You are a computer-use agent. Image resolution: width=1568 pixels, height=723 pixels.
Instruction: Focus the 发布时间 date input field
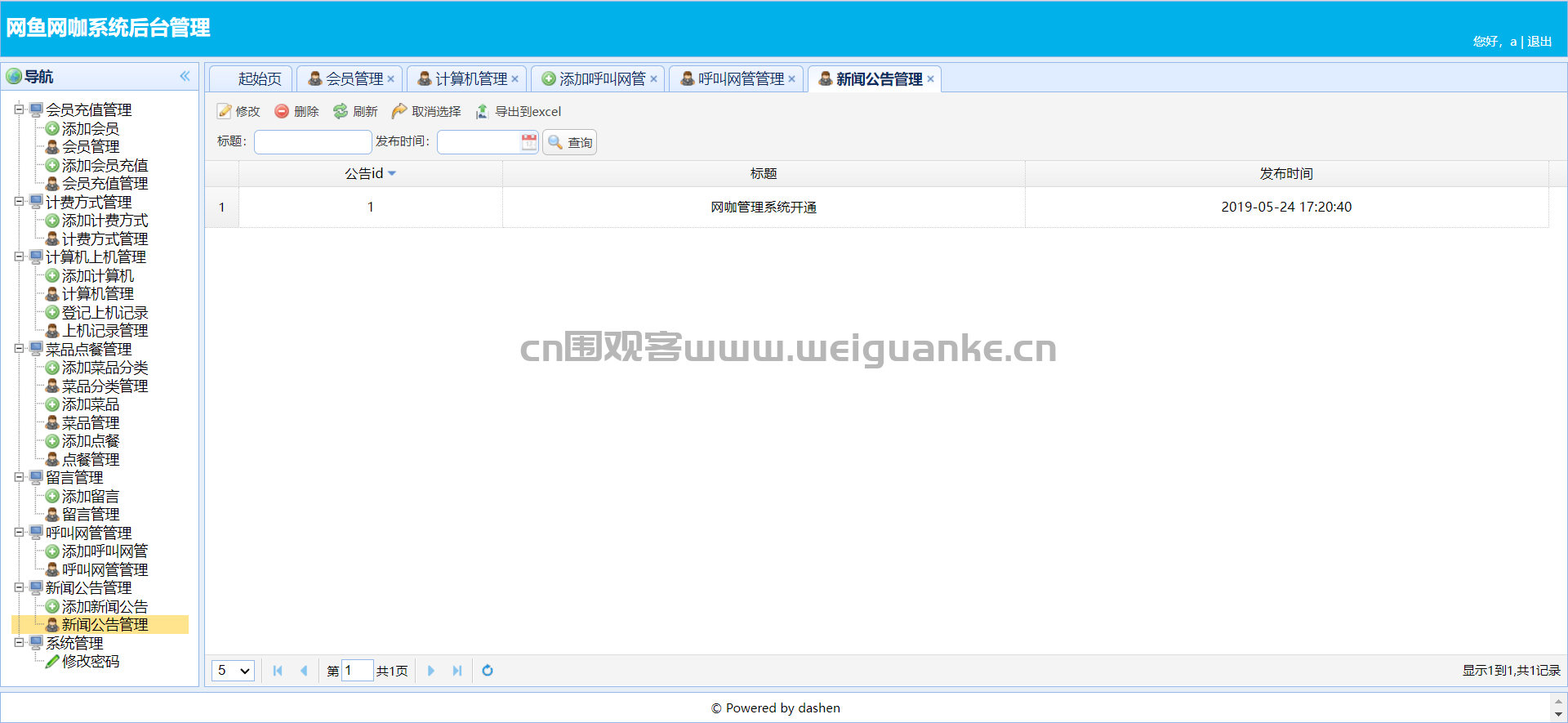click(x=479, y=142)
